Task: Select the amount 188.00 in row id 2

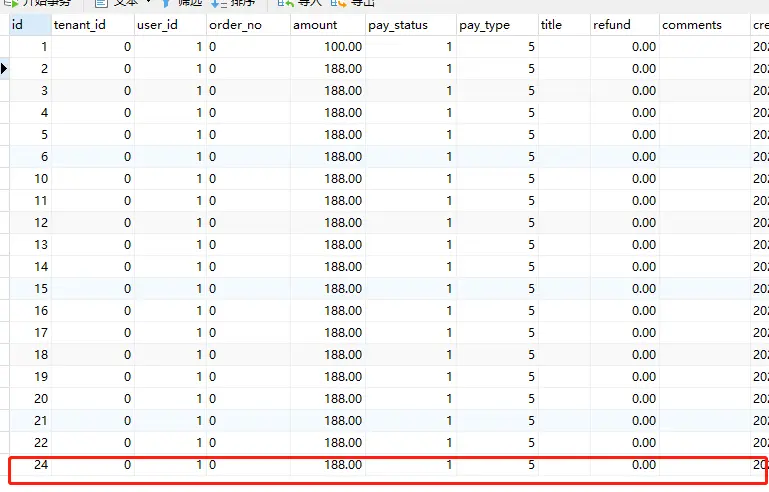Action: (328, 69)
